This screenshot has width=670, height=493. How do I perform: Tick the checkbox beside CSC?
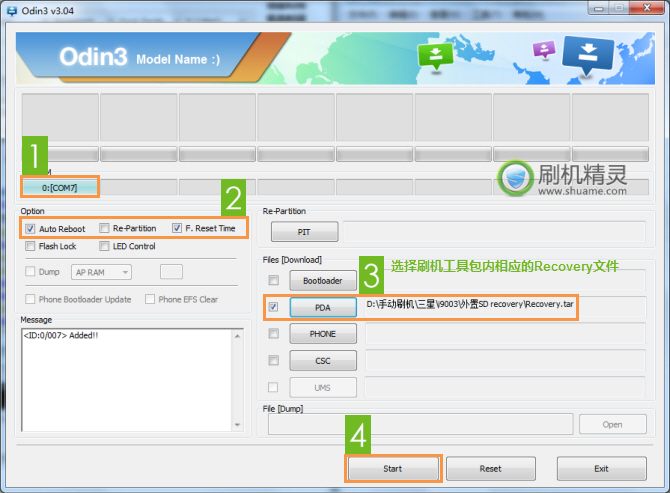pos(273,361)
